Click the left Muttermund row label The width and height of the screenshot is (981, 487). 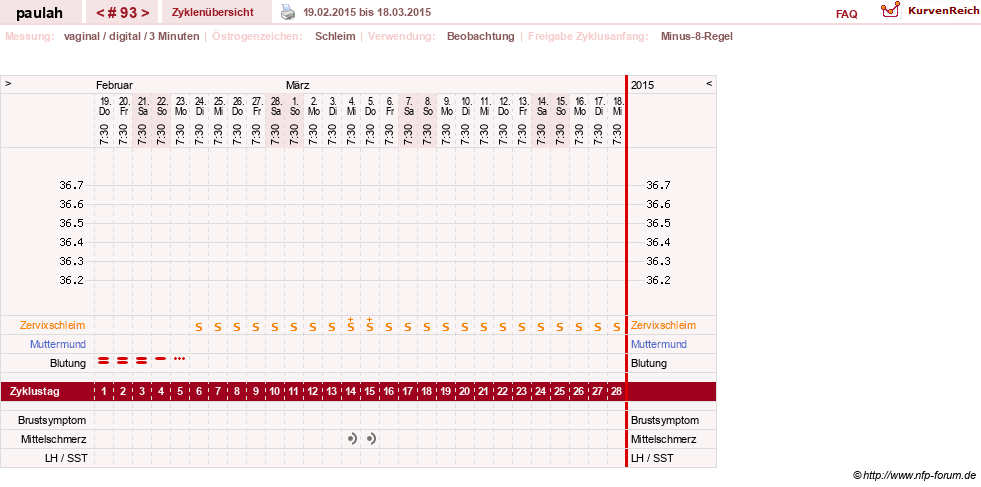pyautogui.click(x=58, y=344)
